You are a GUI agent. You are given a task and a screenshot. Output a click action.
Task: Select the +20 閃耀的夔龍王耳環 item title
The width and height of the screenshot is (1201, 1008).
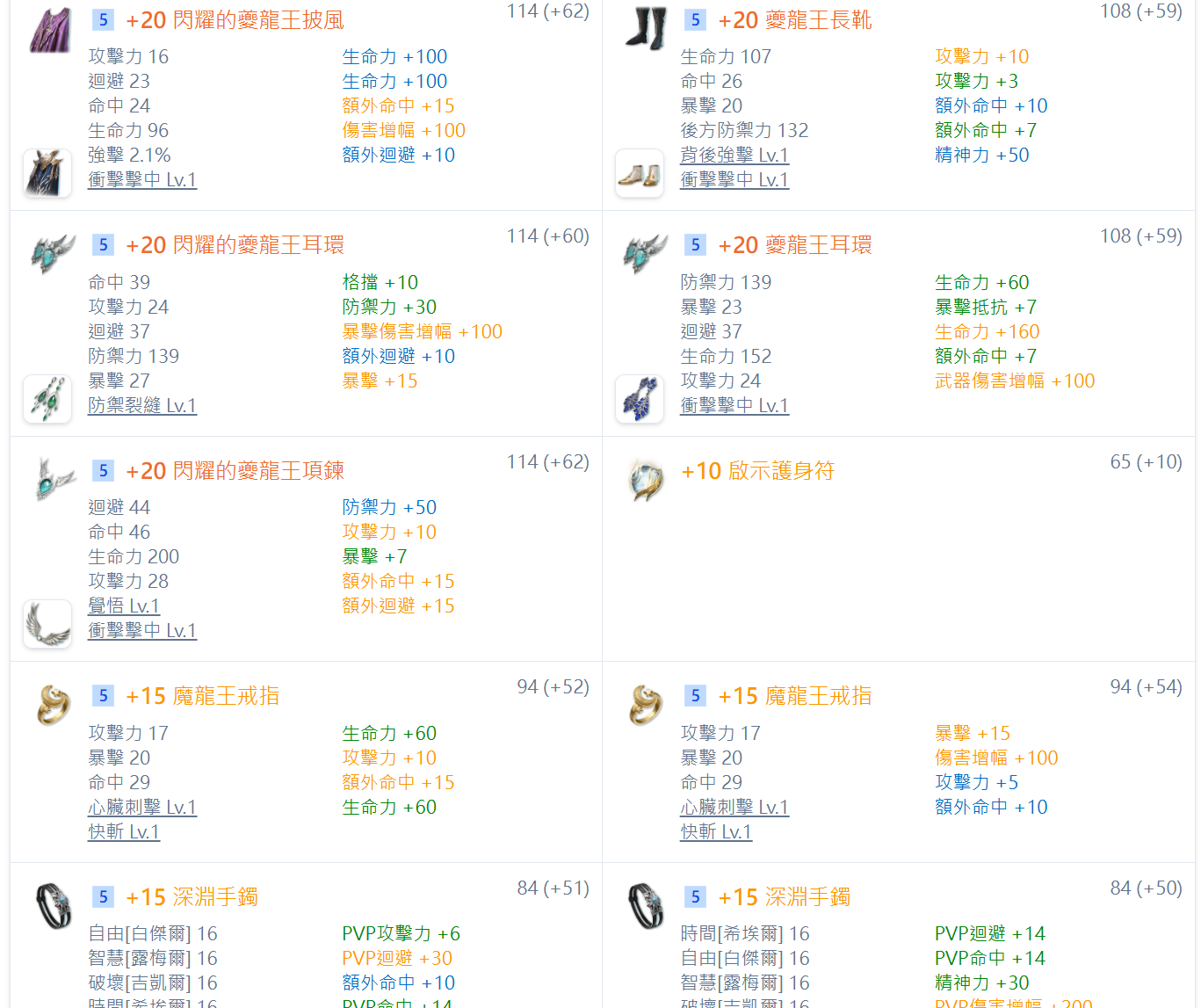235,245
